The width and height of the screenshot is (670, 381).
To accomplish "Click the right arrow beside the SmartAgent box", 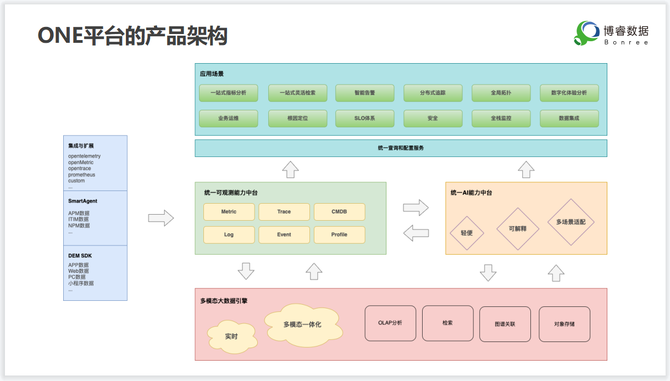I will pos(161,218).
